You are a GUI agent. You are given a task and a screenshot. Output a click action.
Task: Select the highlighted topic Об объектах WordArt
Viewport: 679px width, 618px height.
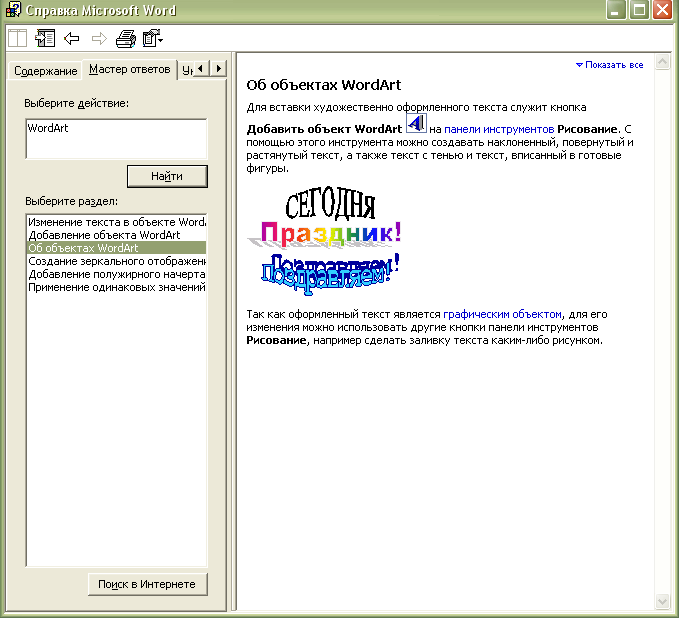pyautogui.click(x=116, y=248)
